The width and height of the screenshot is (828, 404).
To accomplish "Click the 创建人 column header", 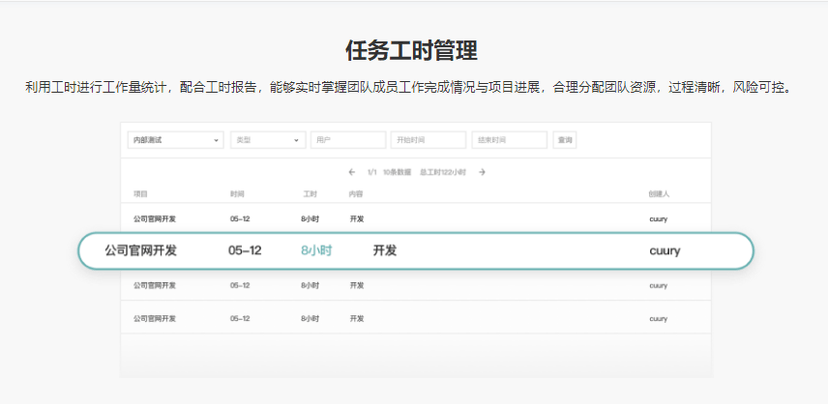I will click(x=659, y=194).
